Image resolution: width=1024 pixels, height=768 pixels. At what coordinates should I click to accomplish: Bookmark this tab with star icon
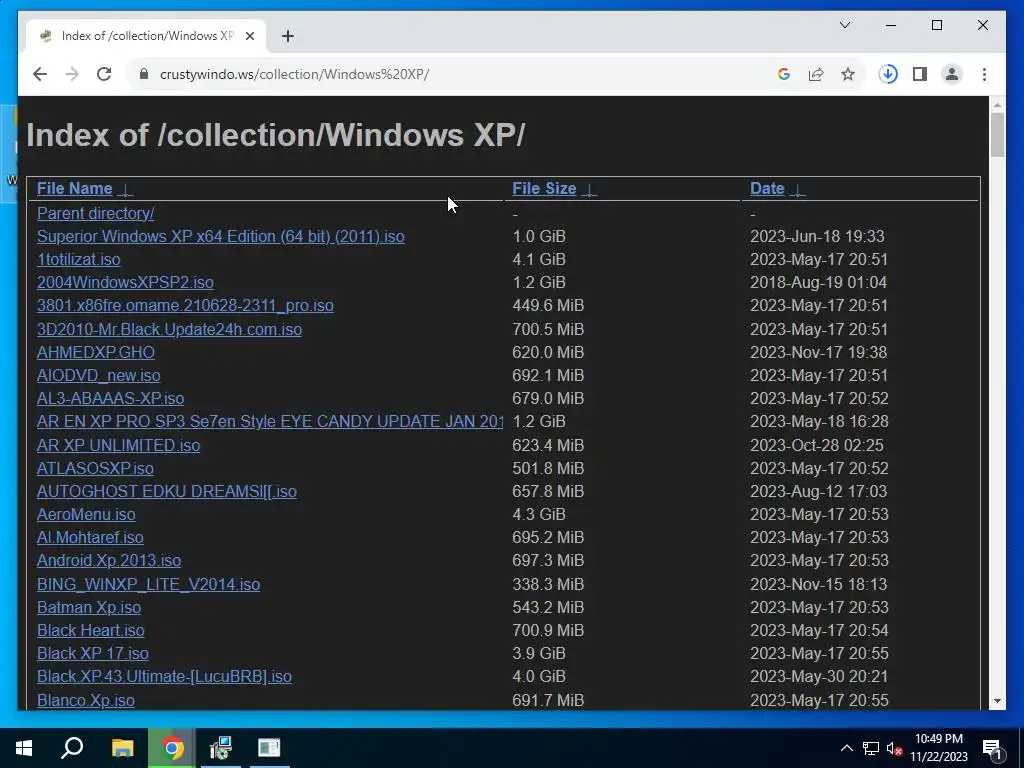(x=848, y=74)
